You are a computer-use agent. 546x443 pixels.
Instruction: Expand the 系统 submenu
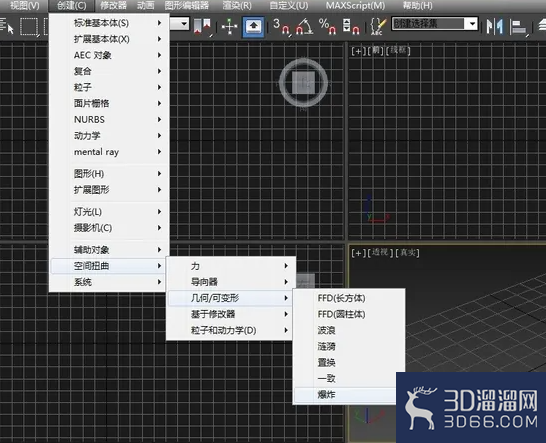coord(109,282)
